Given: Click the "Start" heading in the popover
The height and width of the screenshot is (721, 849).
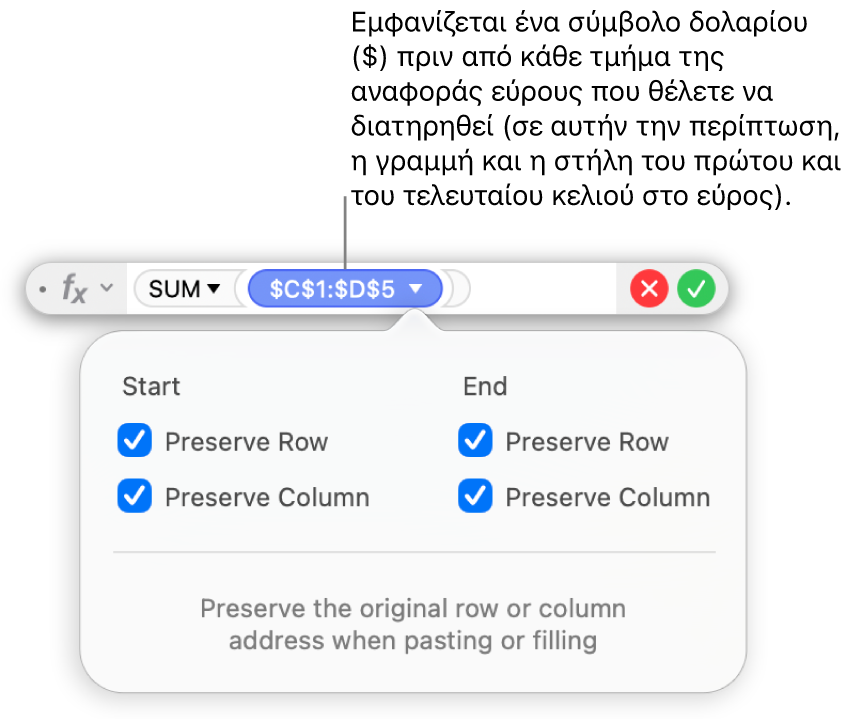Looking at the screenshot, I should click(151, 387).
